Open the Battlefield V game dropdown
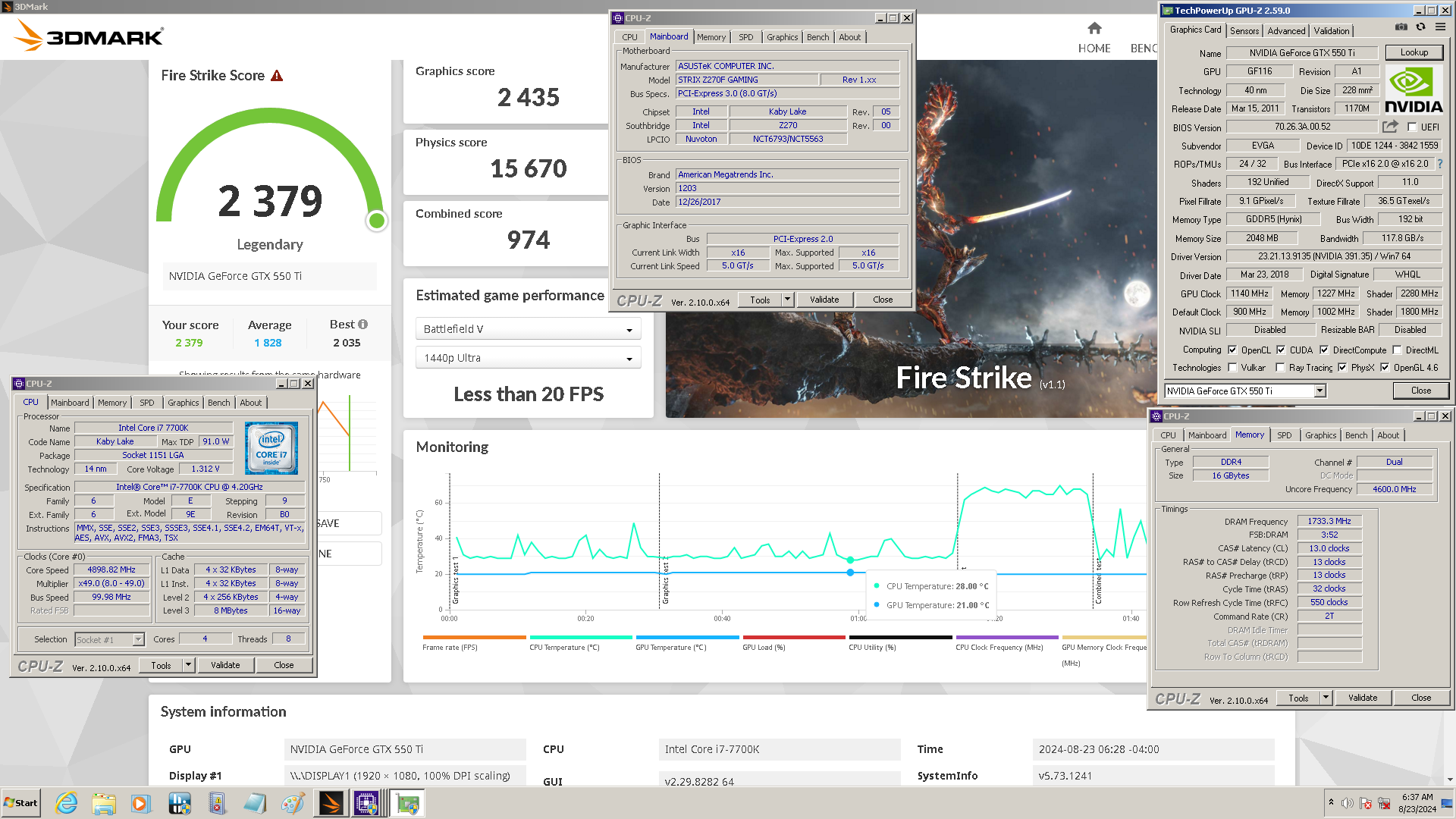Screen dimensions: 1456x819 pos(529,329)
